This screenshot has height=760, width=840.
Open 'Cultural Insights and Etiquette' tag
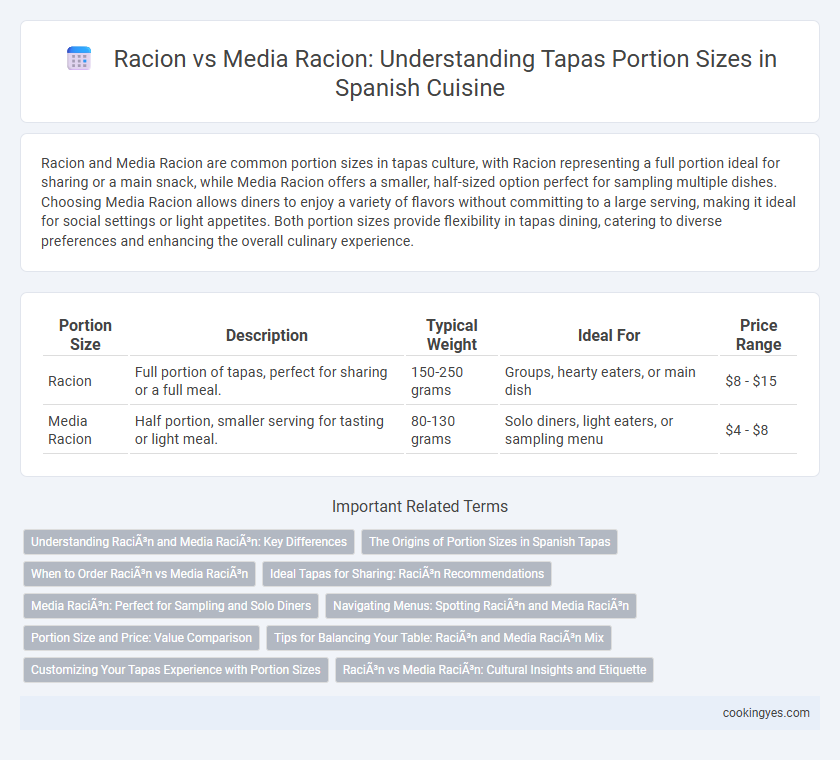coord(494,669)
